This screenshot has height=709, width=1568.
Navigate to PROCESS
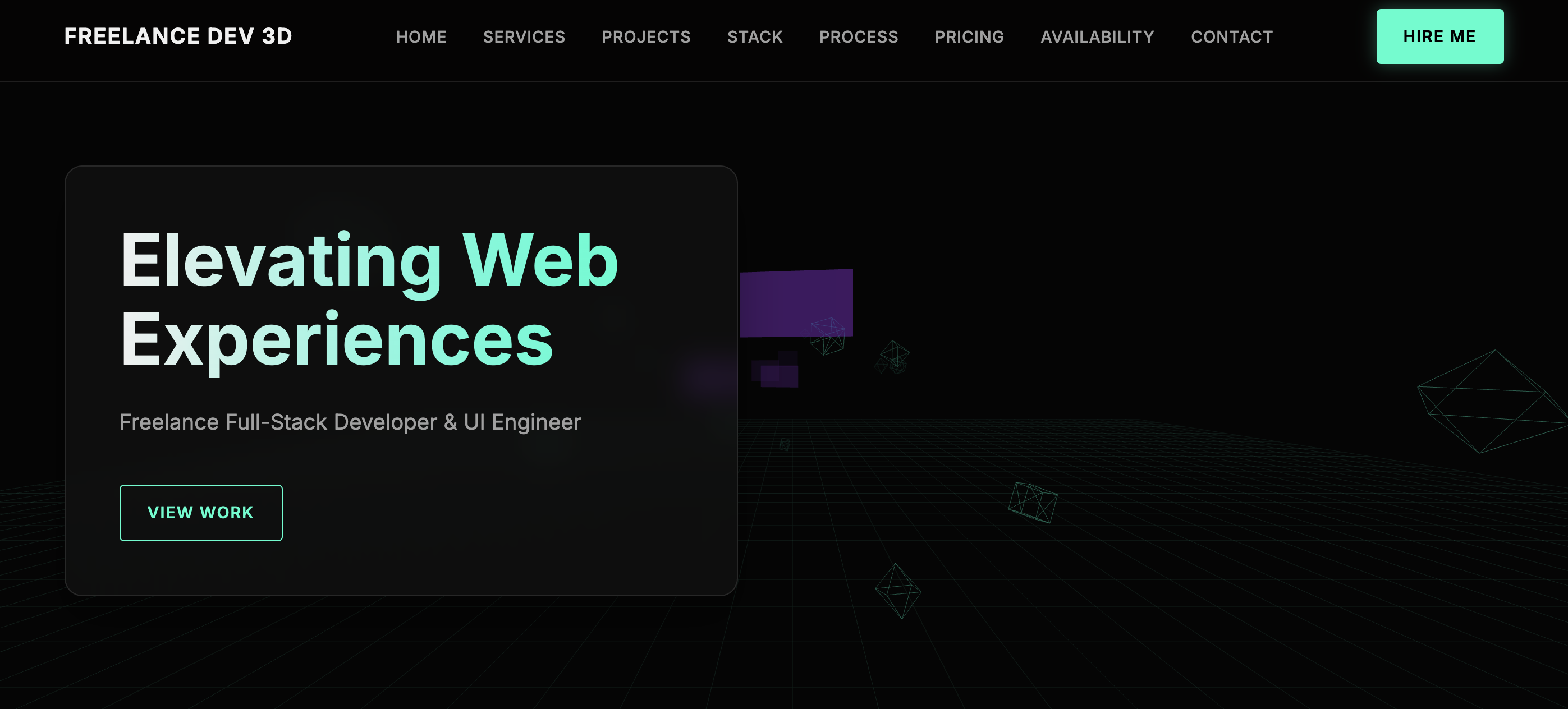pos(858,36)
